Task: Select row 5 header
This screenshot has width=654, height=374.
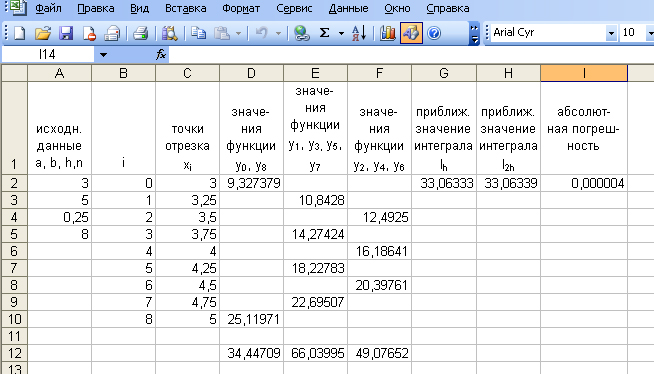Action: point(15,234)
